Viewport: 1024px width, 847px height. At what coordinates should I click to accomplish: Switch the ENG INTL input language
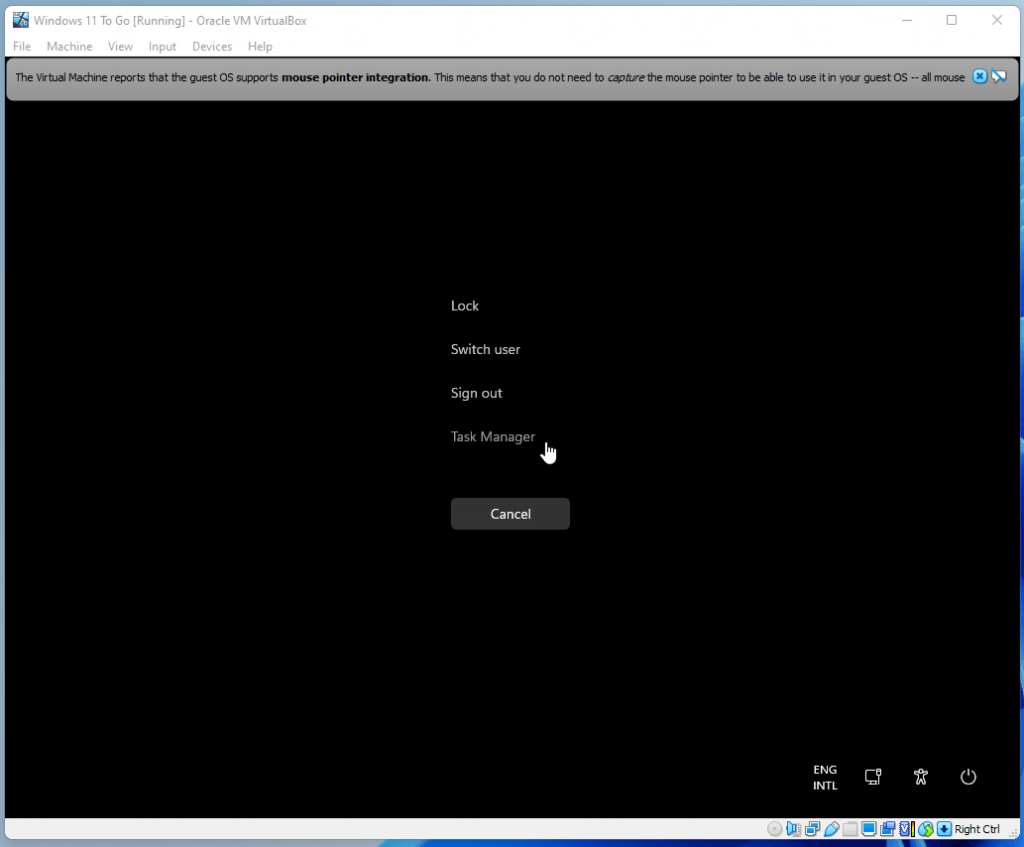[x=825, y=777]
